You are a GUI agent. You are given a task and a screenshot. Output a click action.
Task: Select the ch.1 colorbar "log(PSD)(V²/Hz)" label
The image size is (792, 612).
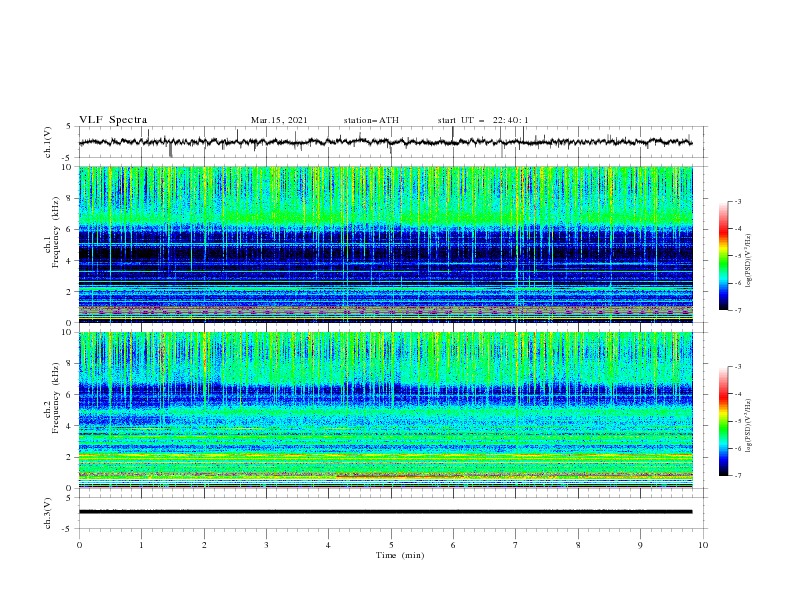point(748,261)
